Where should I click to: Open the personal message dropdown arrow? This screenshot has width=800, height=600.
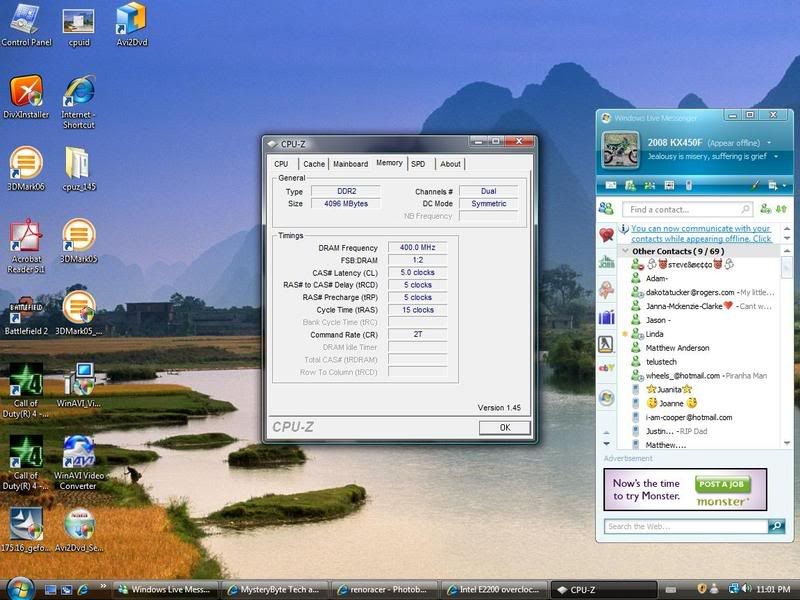[x=776, y=157]
